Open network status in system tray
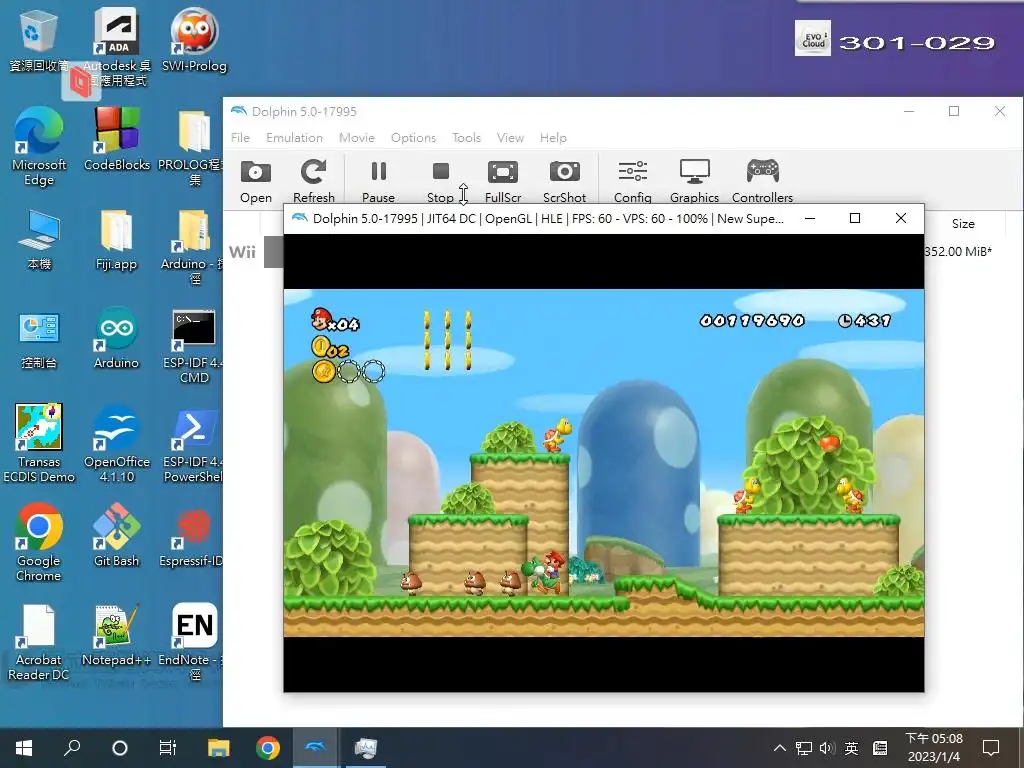This screenshot has width=1024, height=768. (804, 748)
